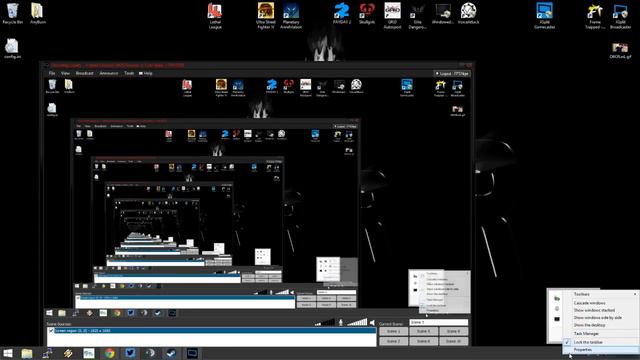Open the View menu in XSplit

(x=65, y=73)
